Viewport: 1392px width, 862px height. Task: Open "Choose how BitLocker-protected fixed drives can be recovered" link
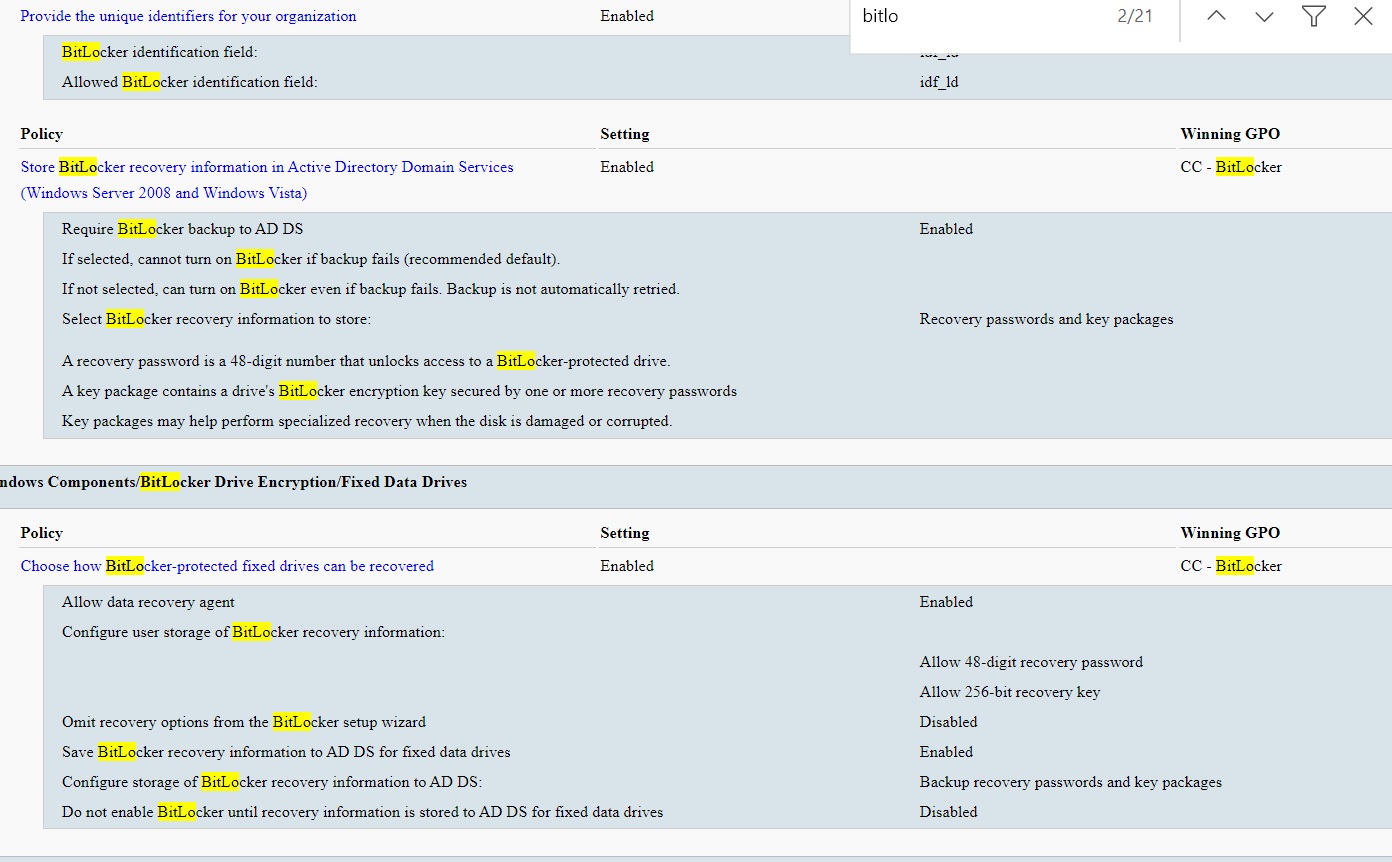click(227, 566)
